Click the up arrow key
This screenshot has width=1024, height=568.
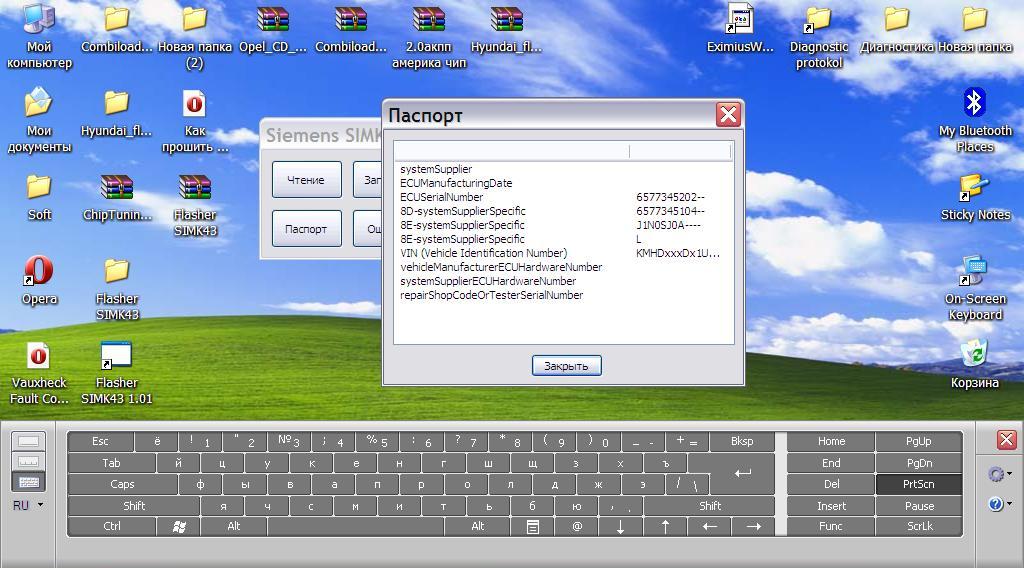click(665, 527)
